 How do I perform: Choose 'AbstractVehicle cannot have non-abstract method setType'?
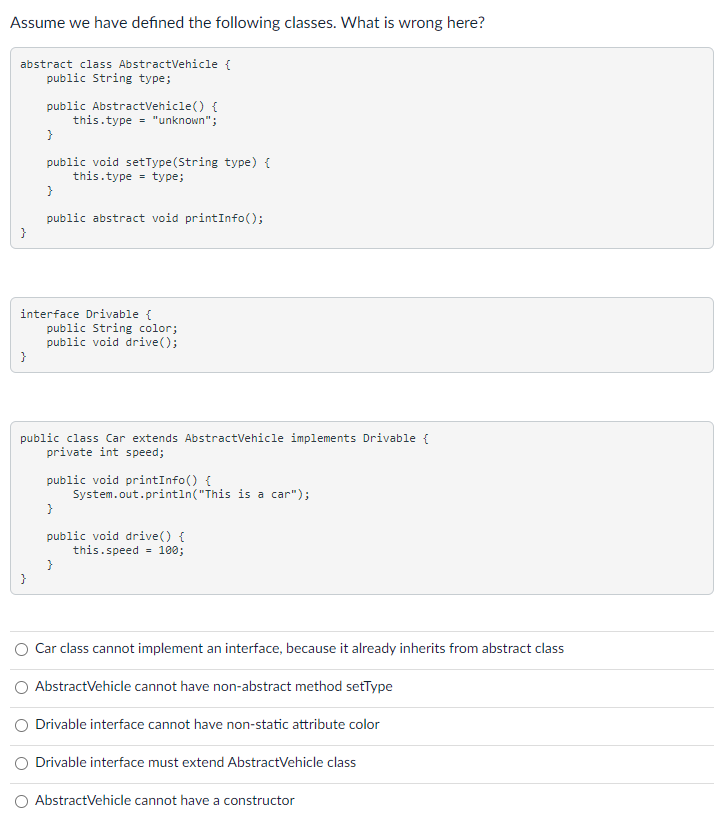click(x=21, y=687)
